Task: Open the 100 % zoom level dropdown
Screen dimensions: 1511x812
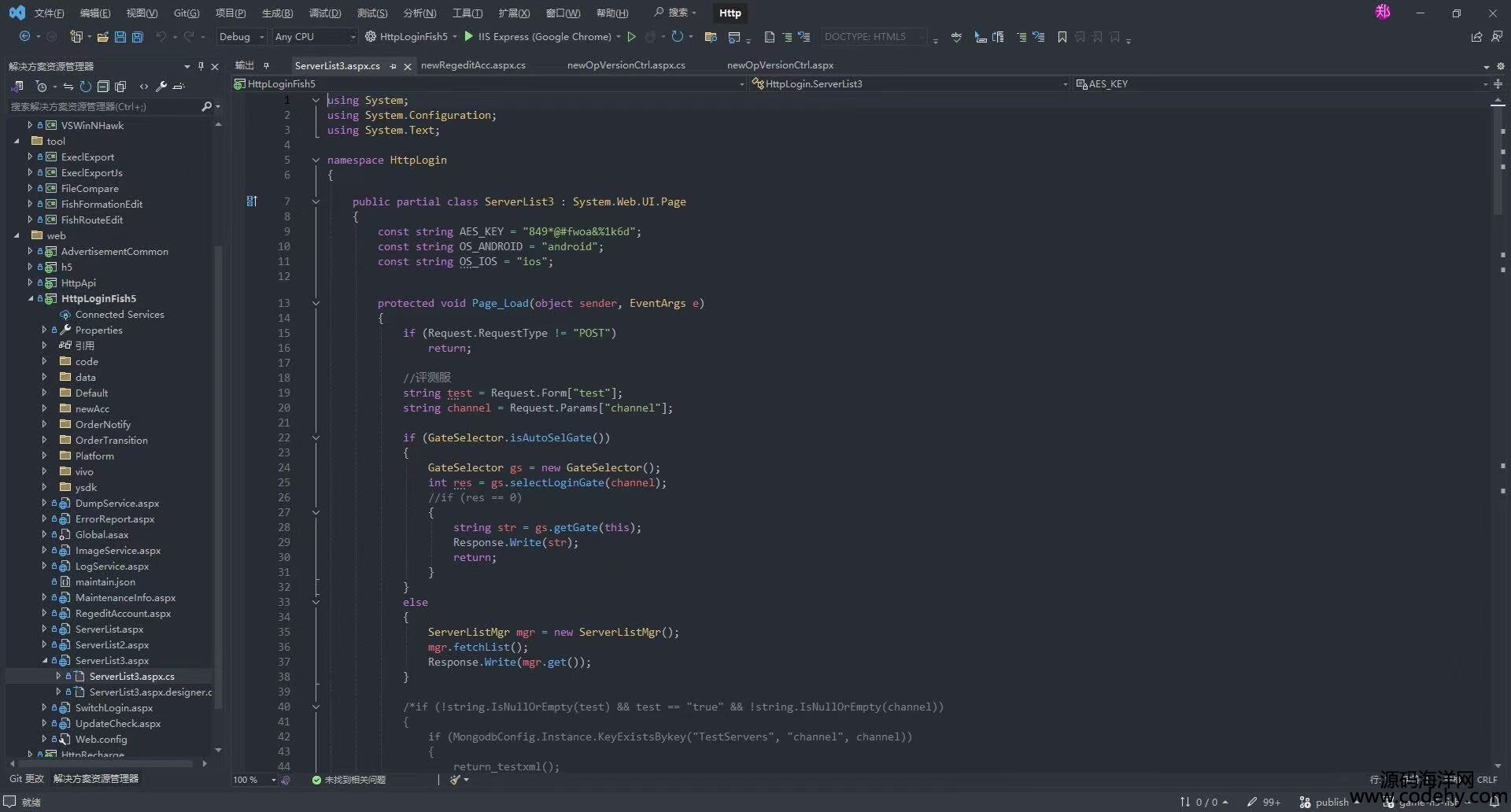Action: click(254, 780)
